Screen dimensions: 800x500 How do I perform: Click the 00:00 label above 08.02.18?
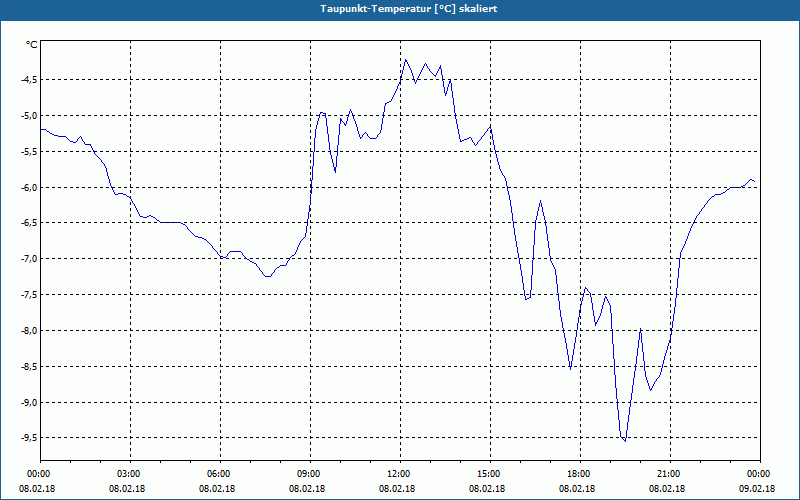pyautogui.click(x=37, y=474)
